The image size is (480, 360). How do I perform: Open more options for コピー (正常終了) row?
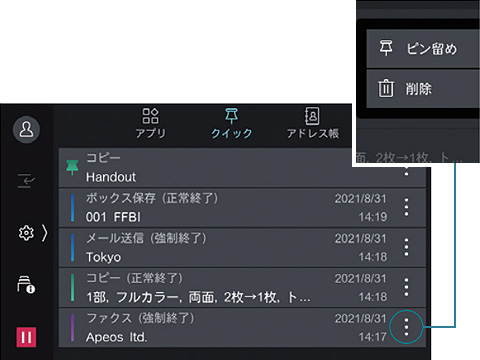tap(406, 287)
